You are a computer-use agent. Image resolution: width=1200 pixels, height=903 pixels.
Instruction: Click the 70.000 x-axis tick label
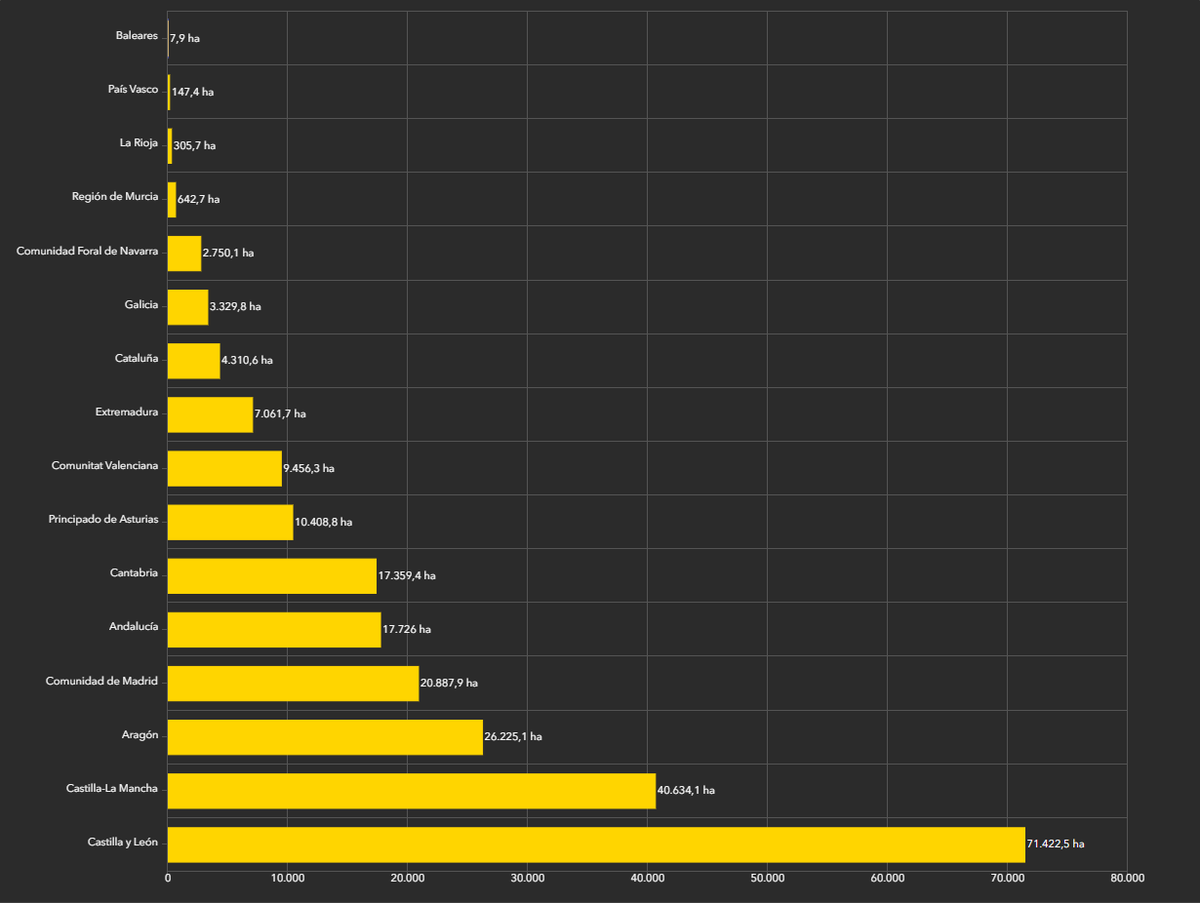click(1007, 878)
